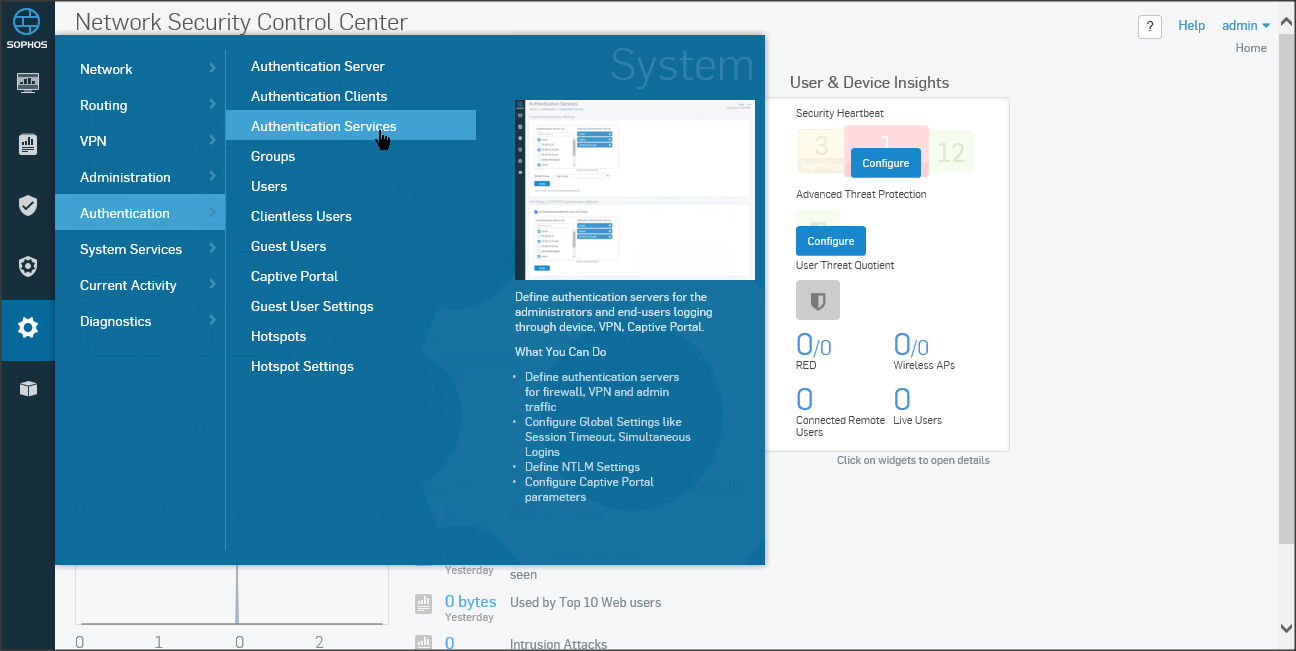The height and width of the screenshot is (651, 1296).
Task: Open the Reports sidebar icon
Action: 28,145
